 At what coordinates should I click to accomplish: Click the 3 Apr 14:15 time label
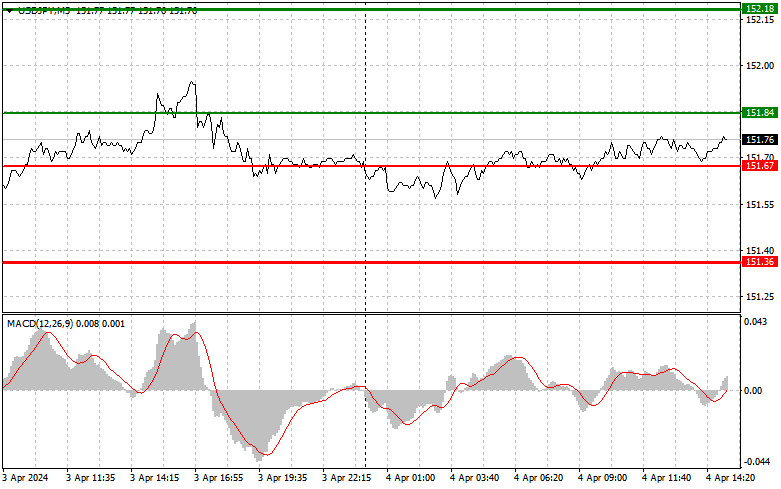tap(154, 478)
